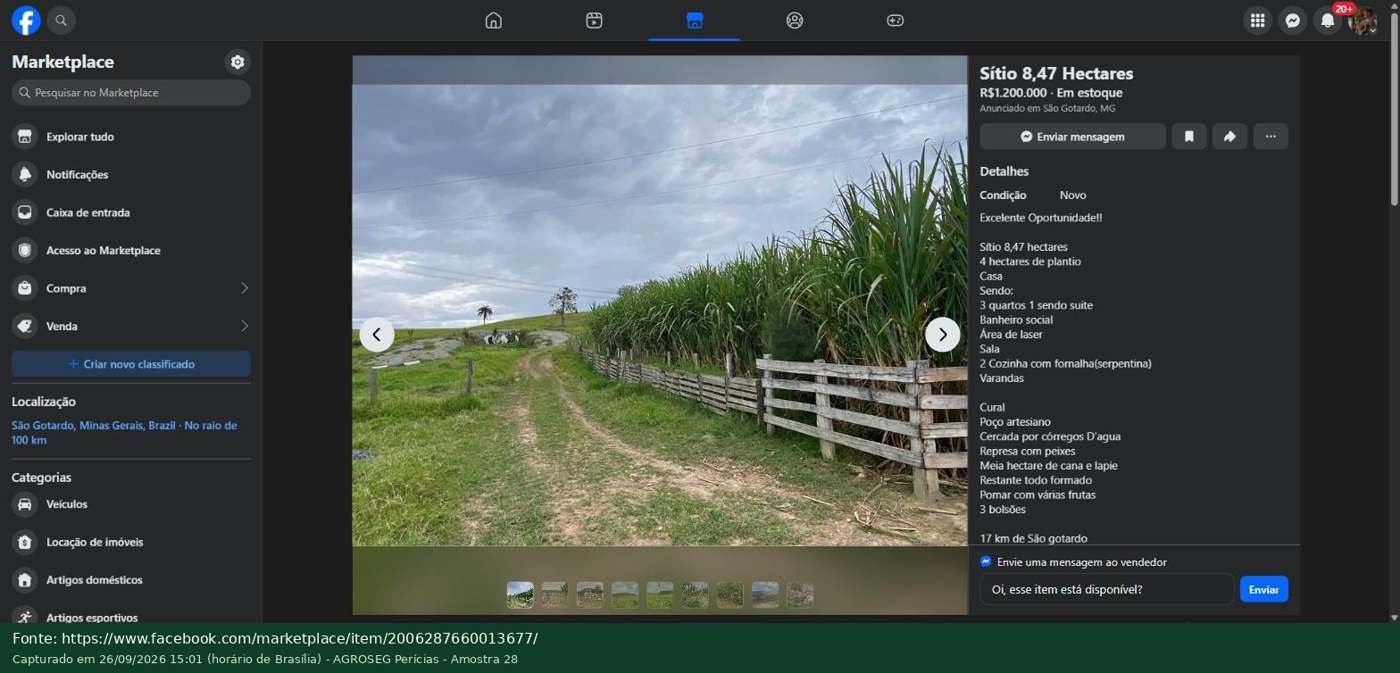The image size is (1400, 673).
Task: Open the Messenger icon in the top bar
Action: pyautogui.click(x=1293, y=20)
